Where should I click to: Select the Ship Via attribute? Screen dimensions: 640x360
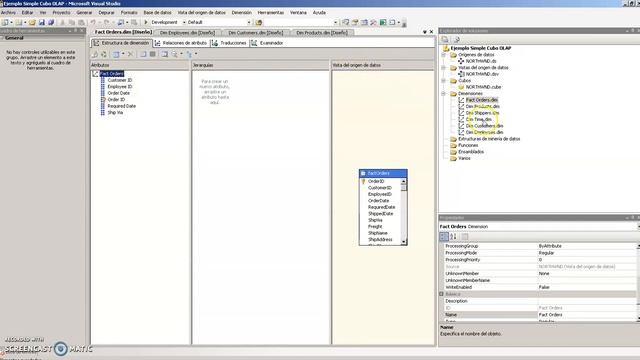(x=115, y=113)
